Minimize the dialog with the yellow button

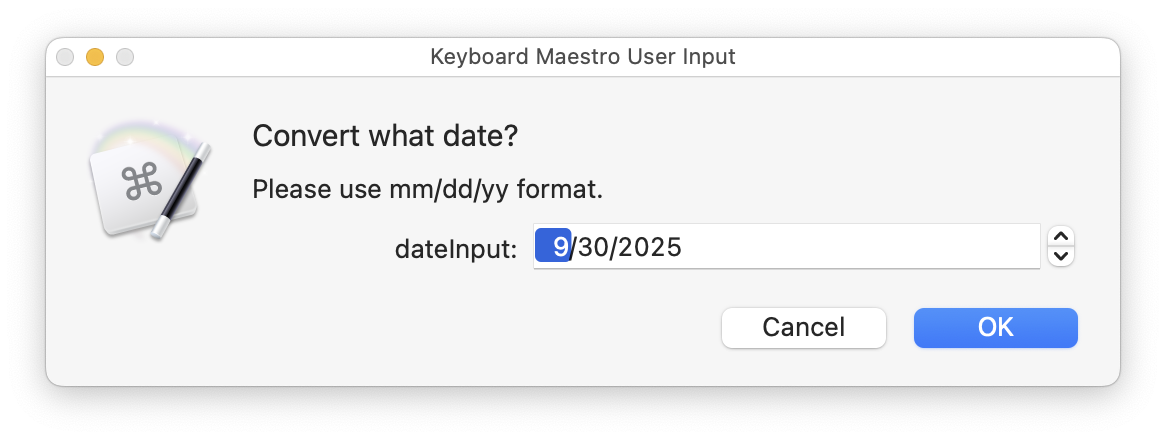[x=95, y=57]
